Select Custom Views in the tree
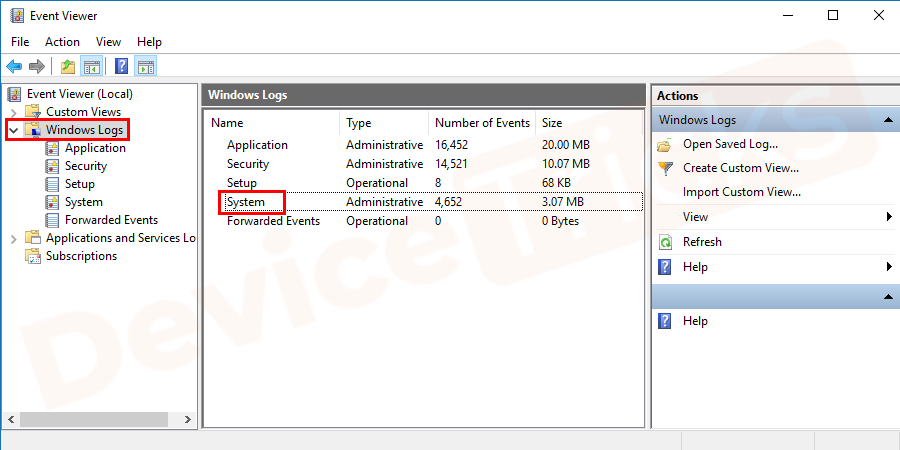This screenshot has height=450, width=900. [84, 112]
